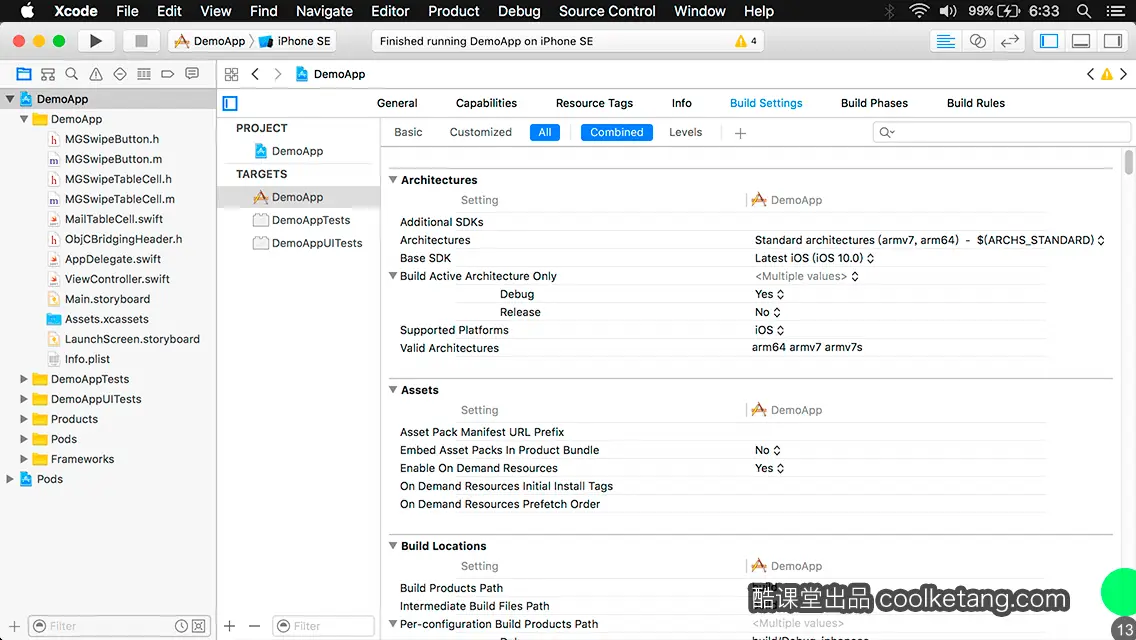The height and width of the screenshot is (640, 1136).
Task: Collapse the Assets section
Action: pos(393,390)
